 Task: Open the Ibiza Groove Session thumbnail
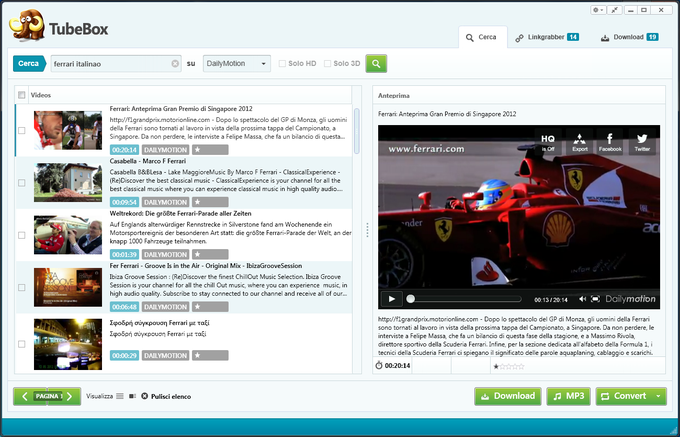tap(68, 287)
